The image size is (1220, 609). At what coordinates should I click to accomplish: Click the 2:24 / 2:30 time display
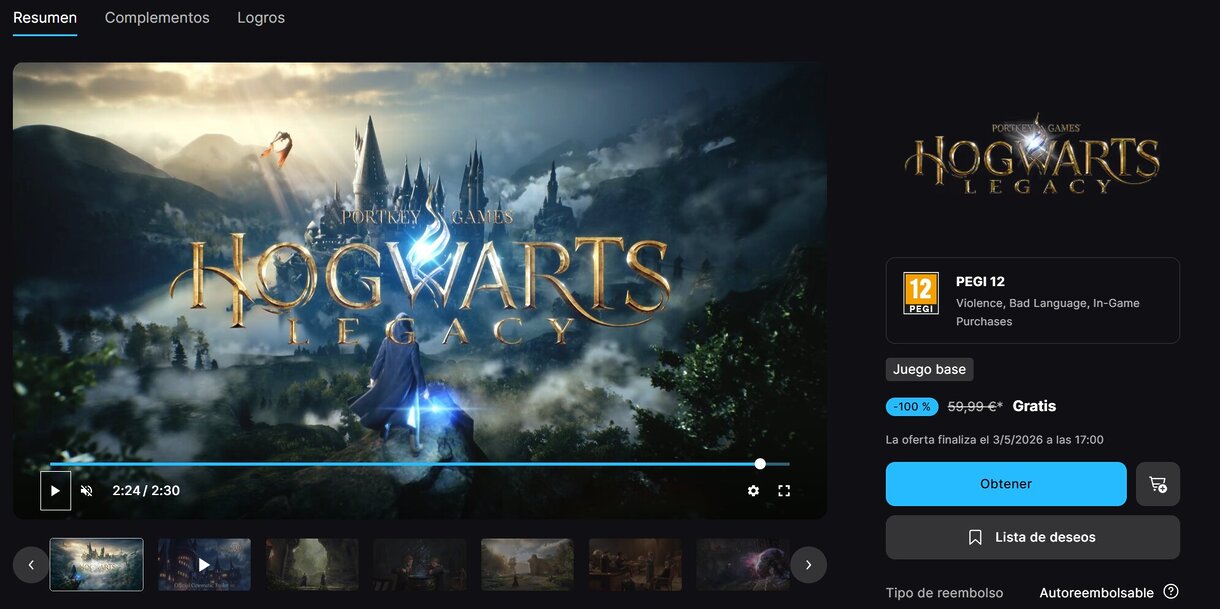point(146,491)
